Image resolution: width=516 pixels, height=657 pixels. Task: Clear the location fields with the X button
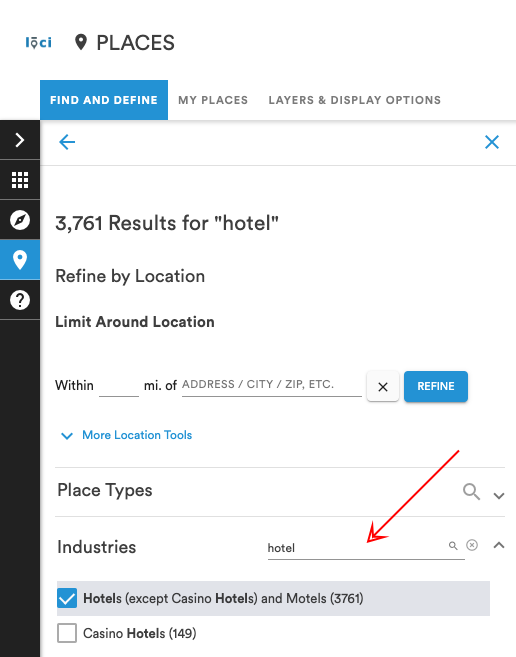383,386
